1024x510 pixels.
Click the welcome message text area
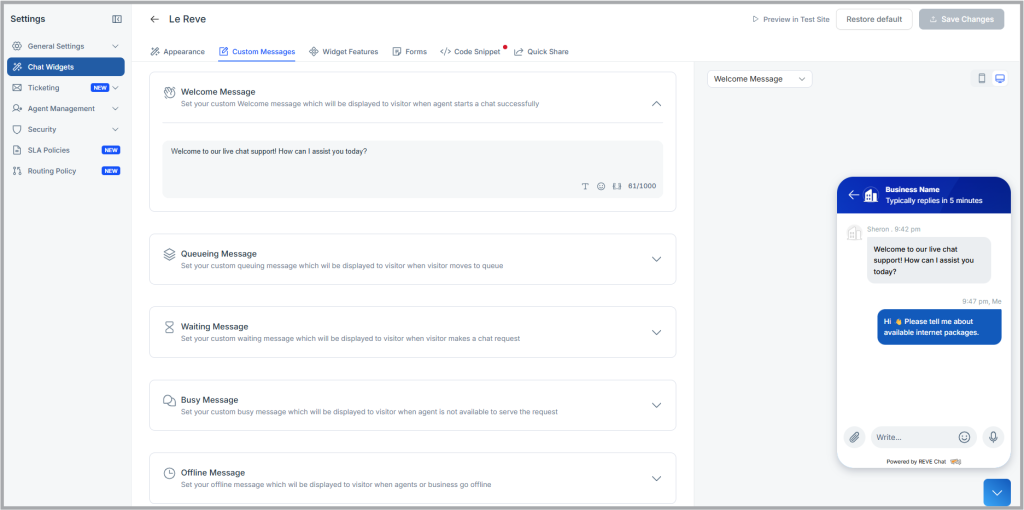(412, 168)
